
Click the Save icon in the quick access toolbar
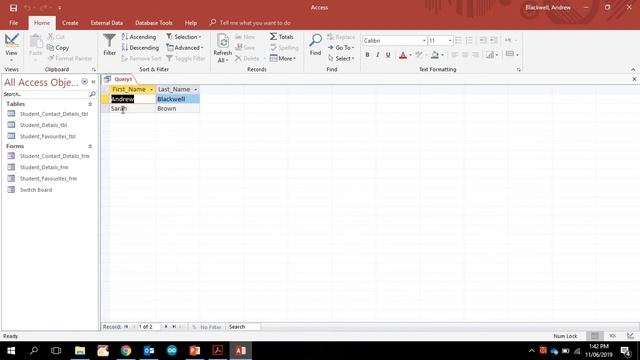tap(13, 8)
